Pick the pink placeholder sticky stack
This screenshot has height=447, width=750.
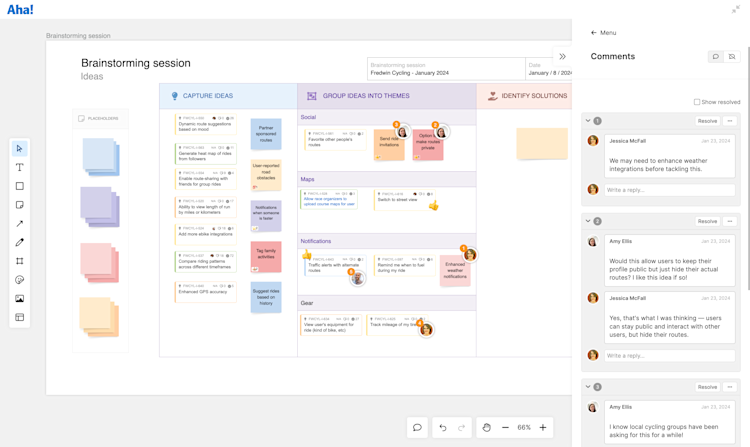pyautogui.click(x=99, y=262)
